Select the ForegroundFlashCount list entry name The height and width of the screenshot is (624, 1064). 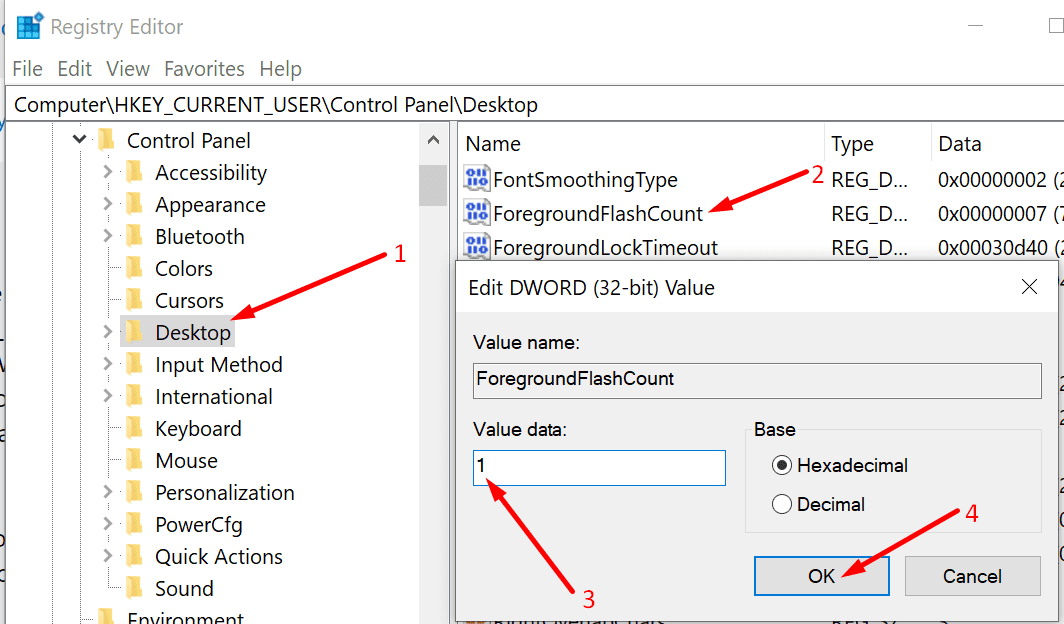coord(598,214)
